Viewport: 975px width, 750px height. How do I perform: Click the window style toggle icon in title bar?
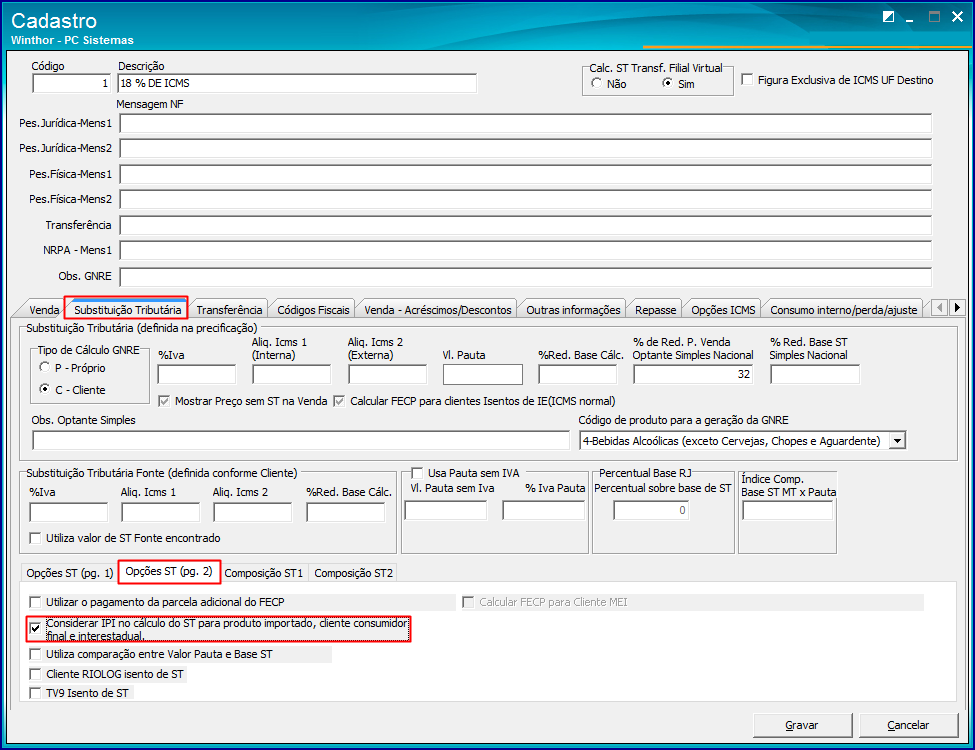[x=889, y=17]
